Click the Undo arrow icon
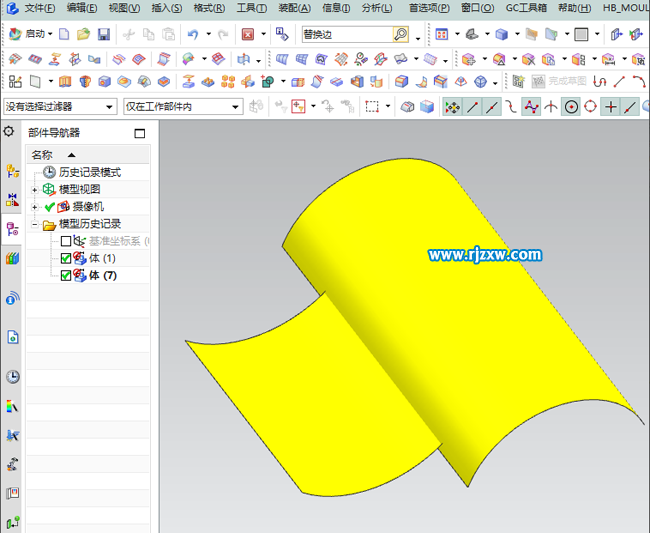This screenshot has height=533, width=650. [x=192, y=34]
